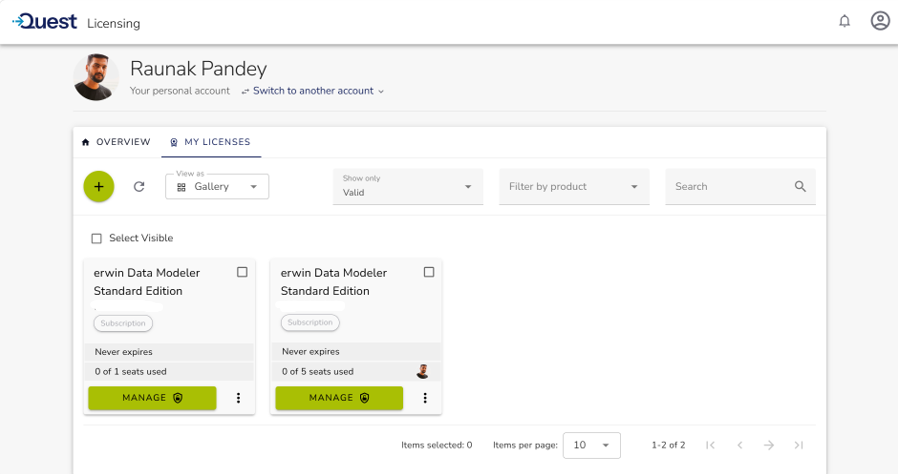
Task: Click the Quest logo
Action: pos(45,22)
